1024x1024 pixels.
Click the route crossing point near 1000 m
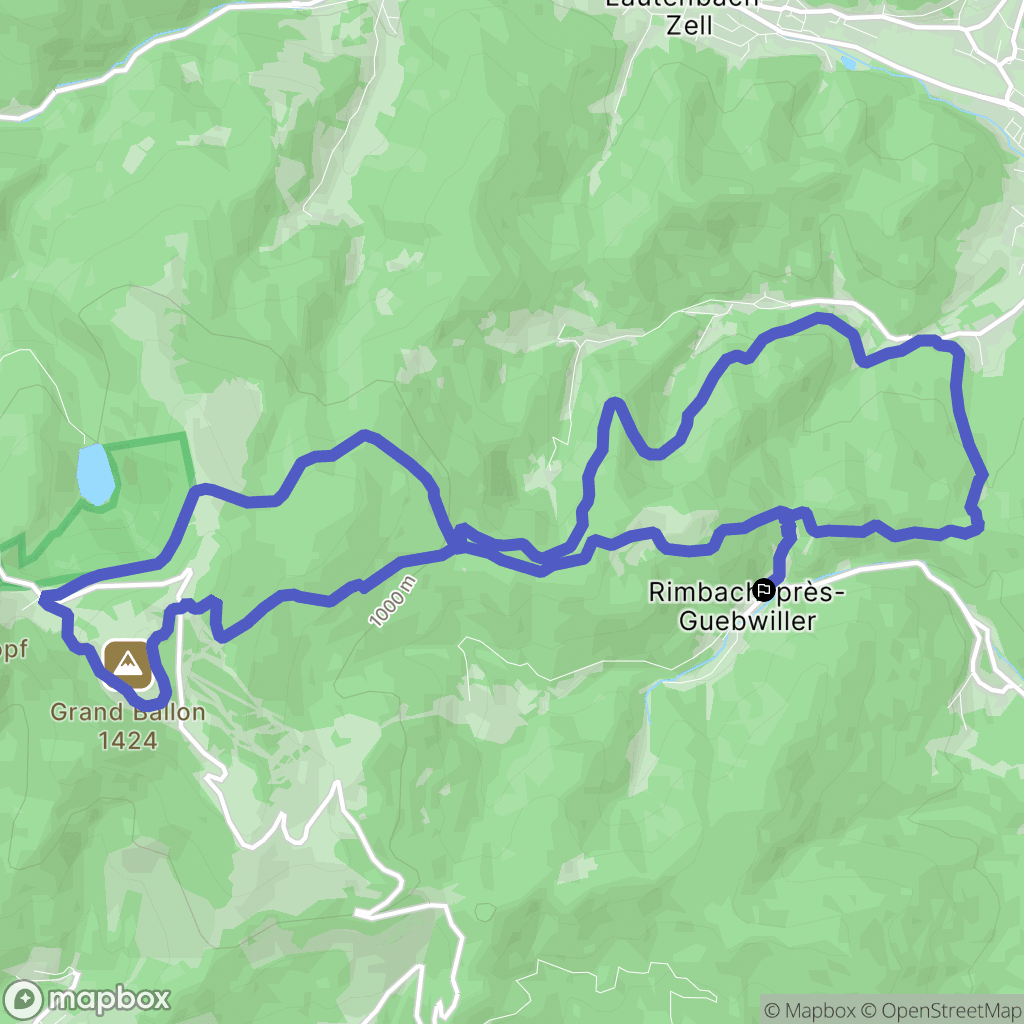pos(459,540)
